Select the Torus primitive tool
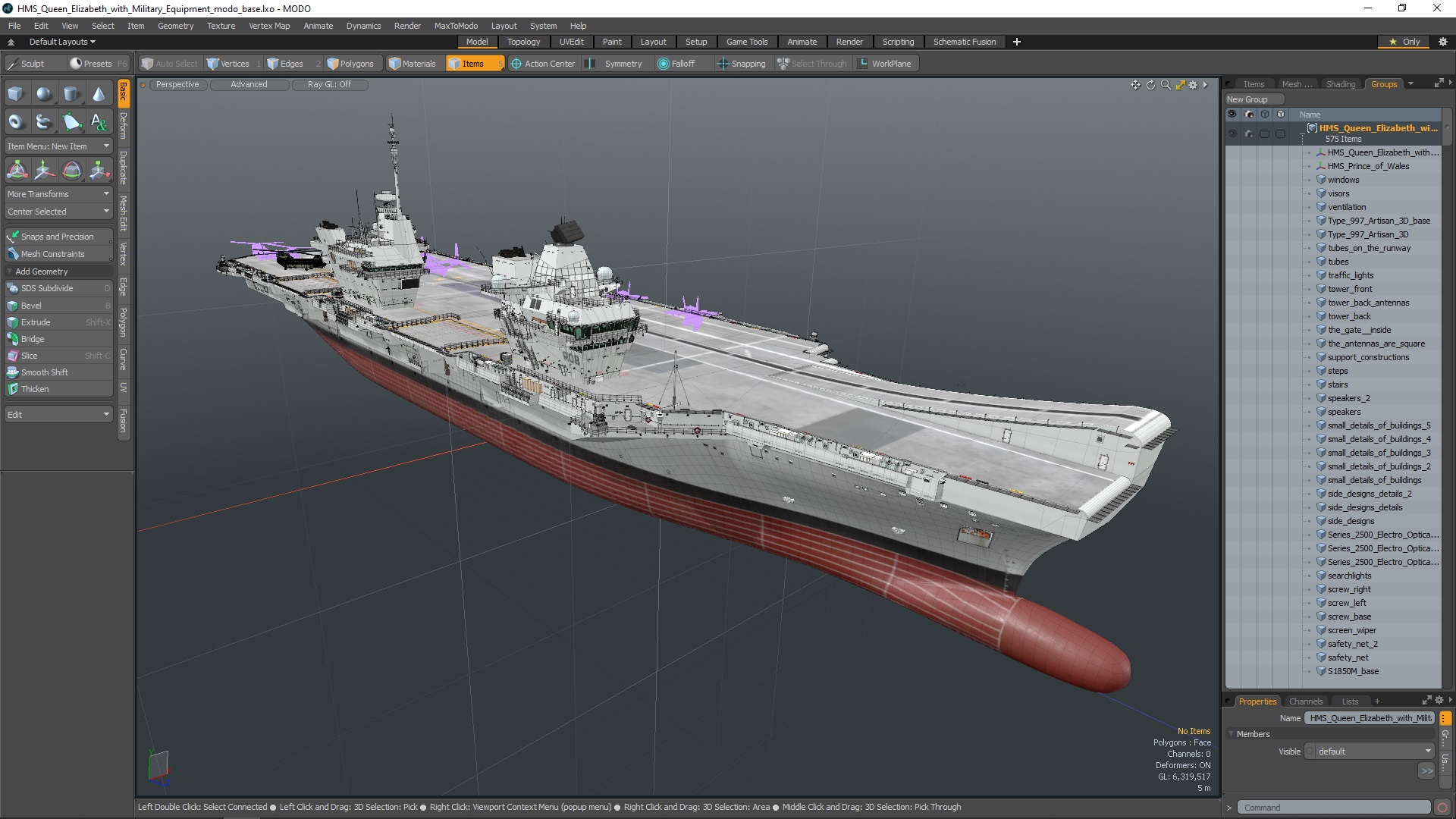Image resolution: width=1456 pixels, height=819 pixels. 16,121
